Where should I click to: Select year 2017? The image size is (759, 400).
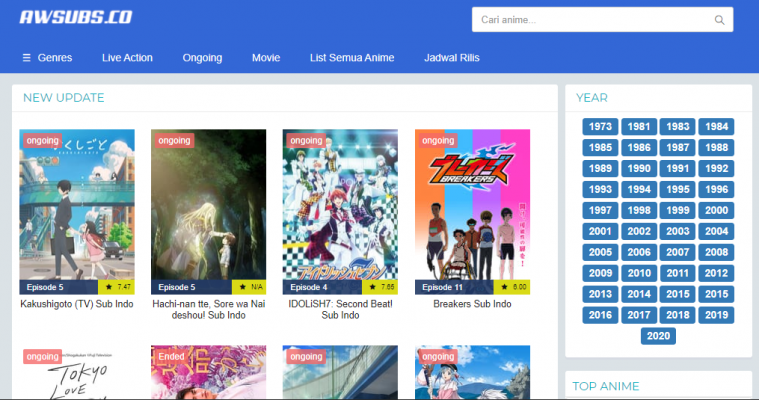coord(639,315)
